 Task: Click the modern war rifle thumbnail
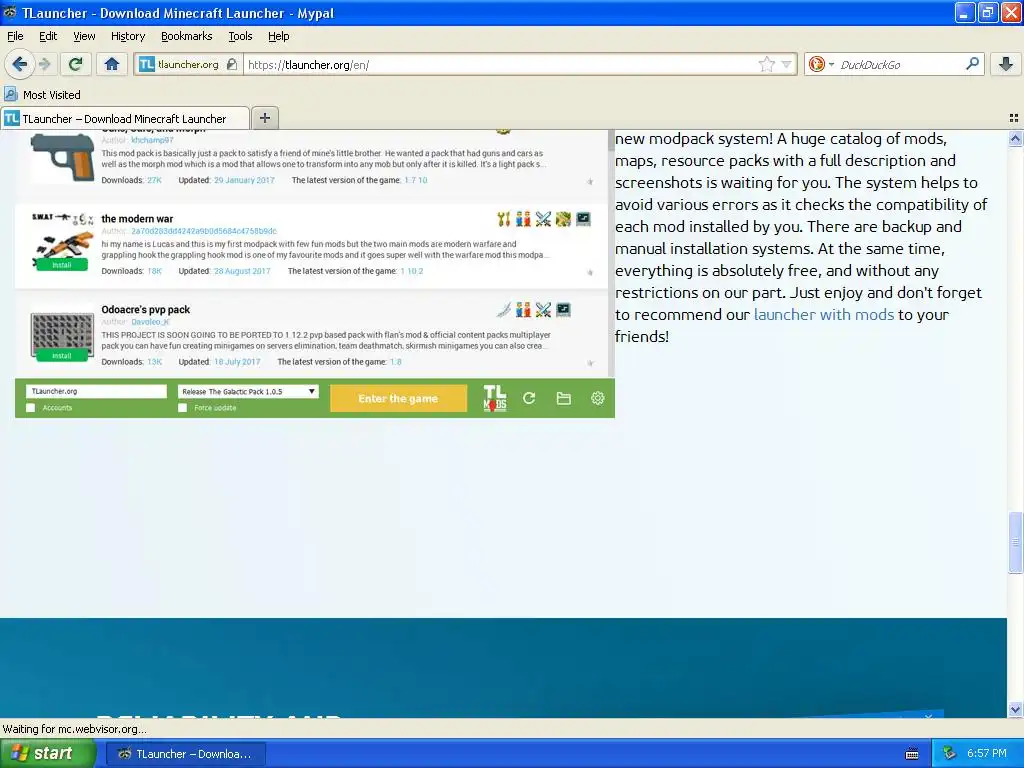62,240
